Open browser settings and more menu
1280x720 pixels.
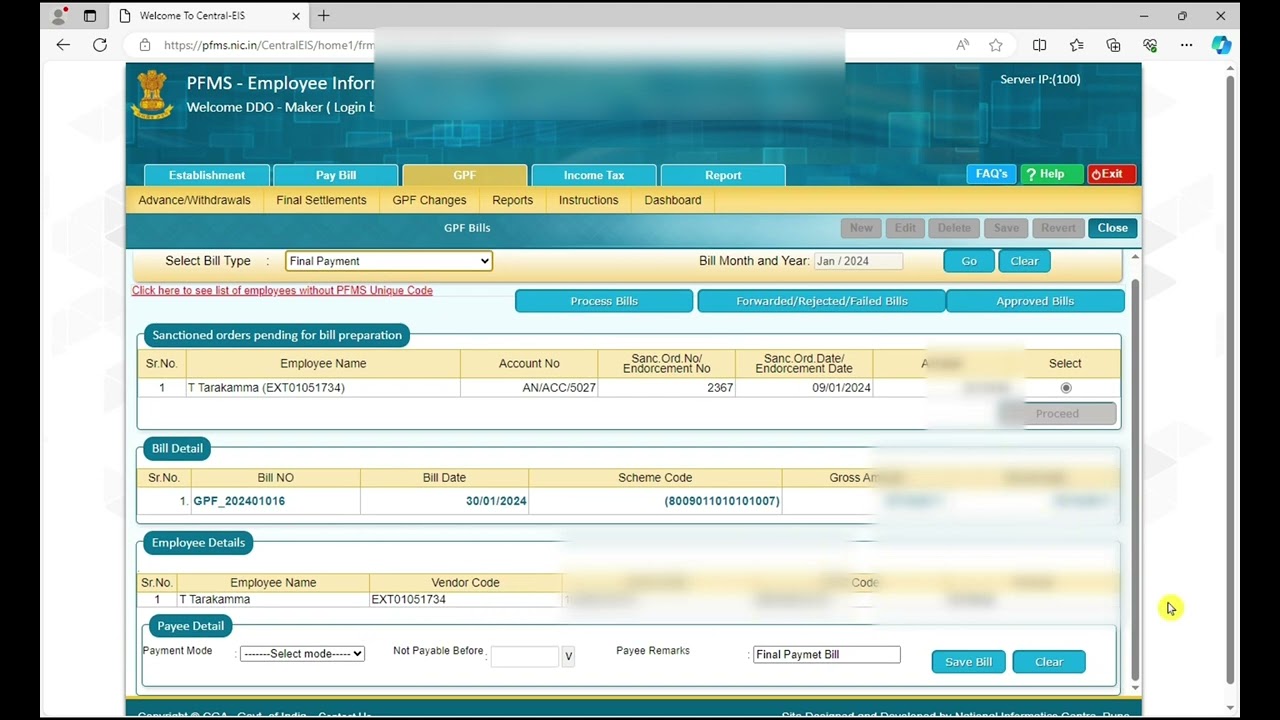tap(1186, 45)
